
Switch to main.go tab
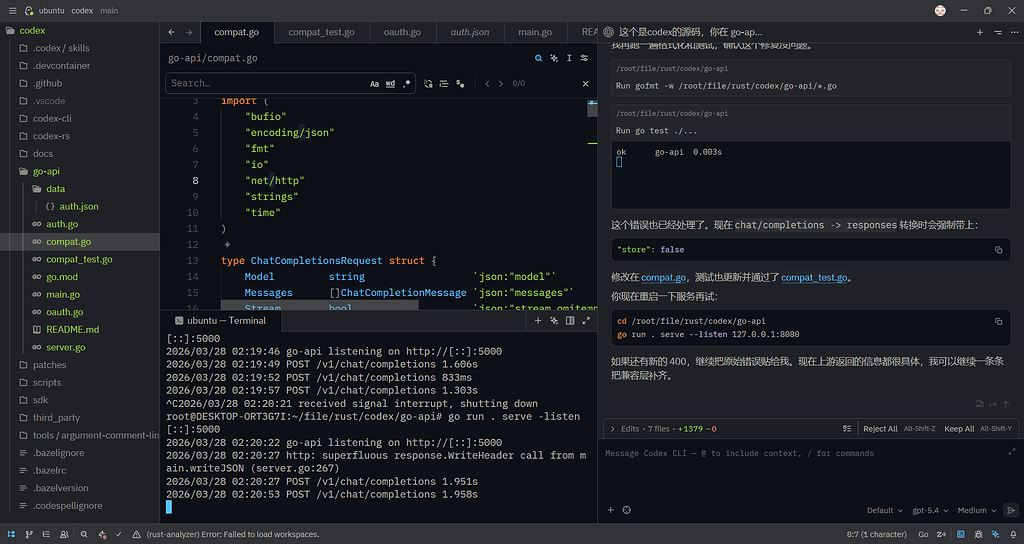pyautogui.click(x=535, y=32)
